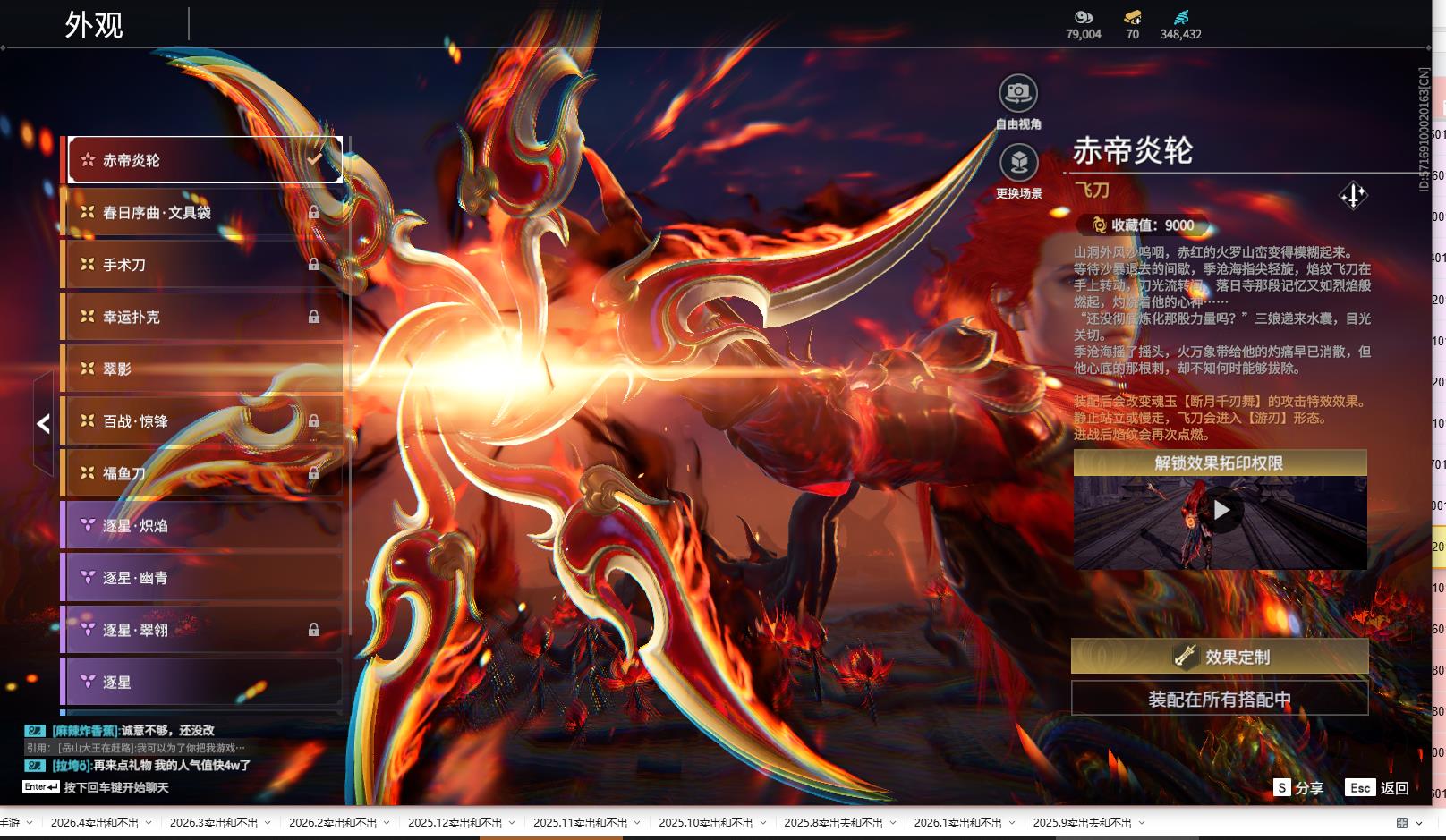Click the 效果定制 button
This screenshot has height=840, width=1446.
(x=1220, y=657)
